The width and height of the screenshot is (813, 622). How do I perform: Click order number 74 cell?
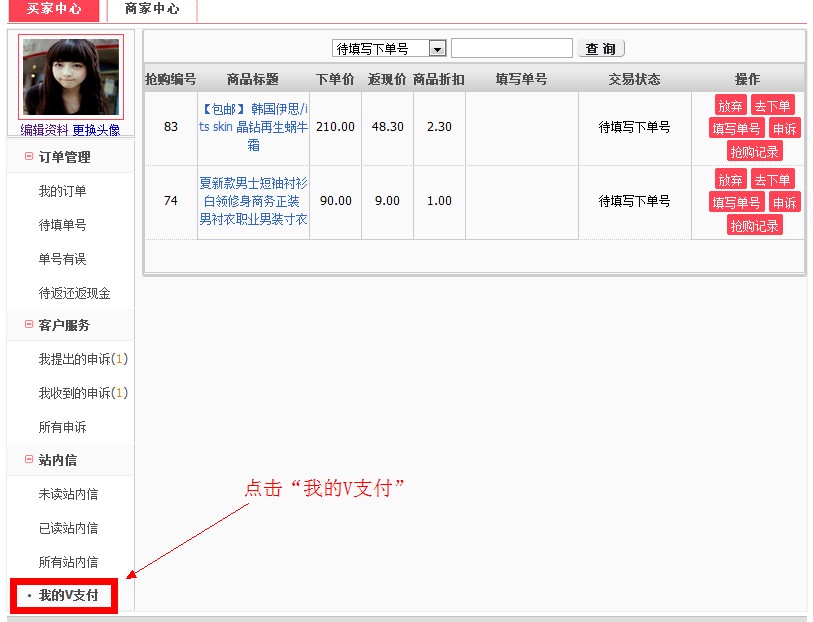171,201
